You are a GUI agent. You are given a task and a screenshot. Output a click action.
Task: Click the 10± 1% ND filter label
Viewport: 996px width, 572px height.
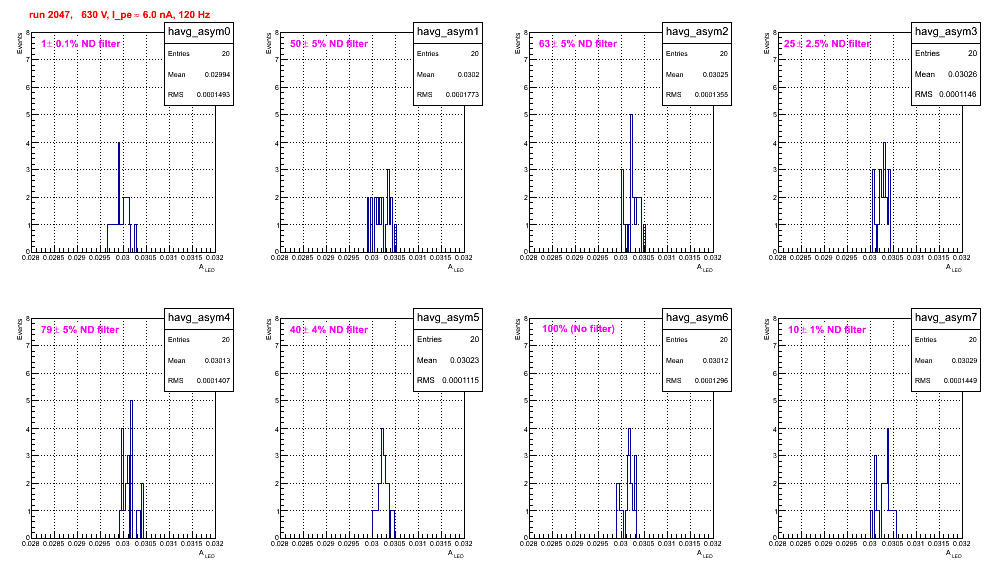827,330
